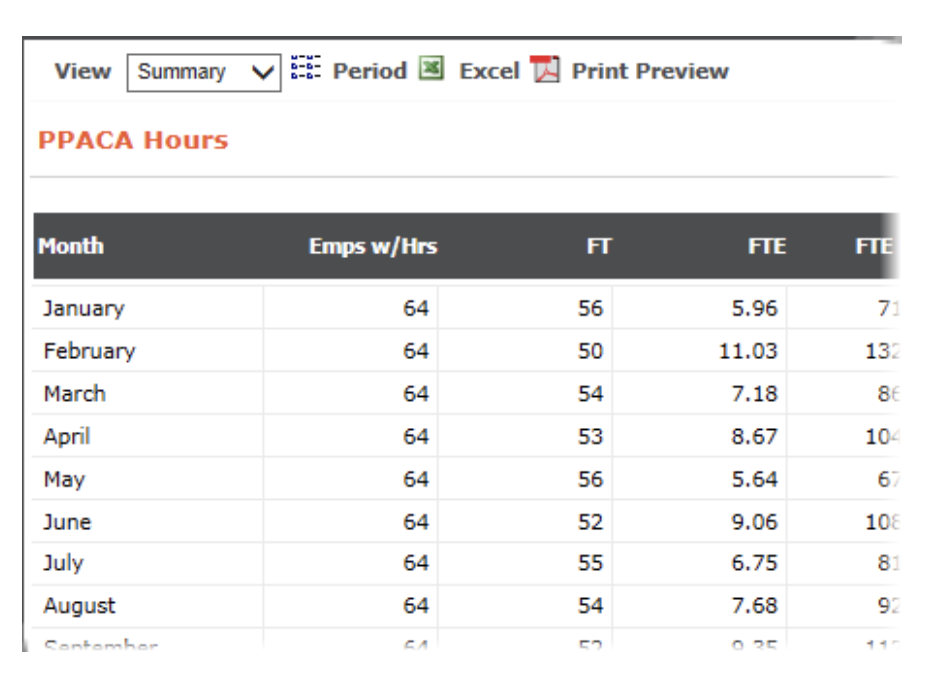950x686 pixels.
Task: Click the Excel export link
Action: point(489,72)
